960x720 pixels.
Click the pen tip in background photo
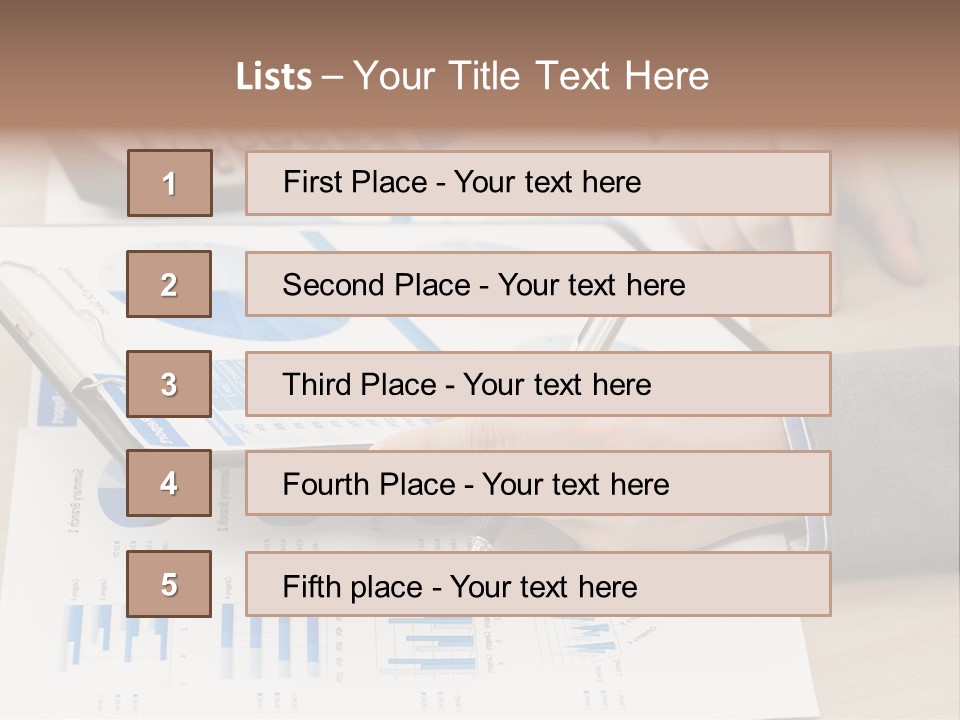(480, 544)
